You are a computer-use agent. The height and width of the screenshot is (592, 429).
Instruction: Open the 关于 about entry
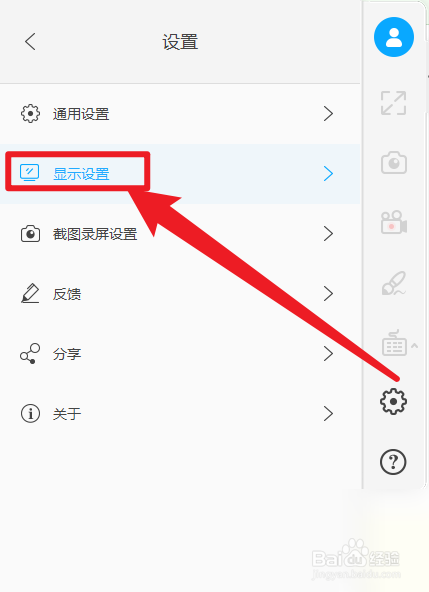tap(180, 414)
